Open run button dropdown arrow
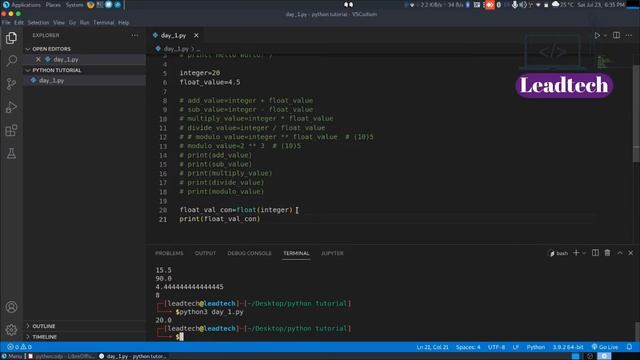The height and width of the screenshot is (360, 640). tap(605, 36)
